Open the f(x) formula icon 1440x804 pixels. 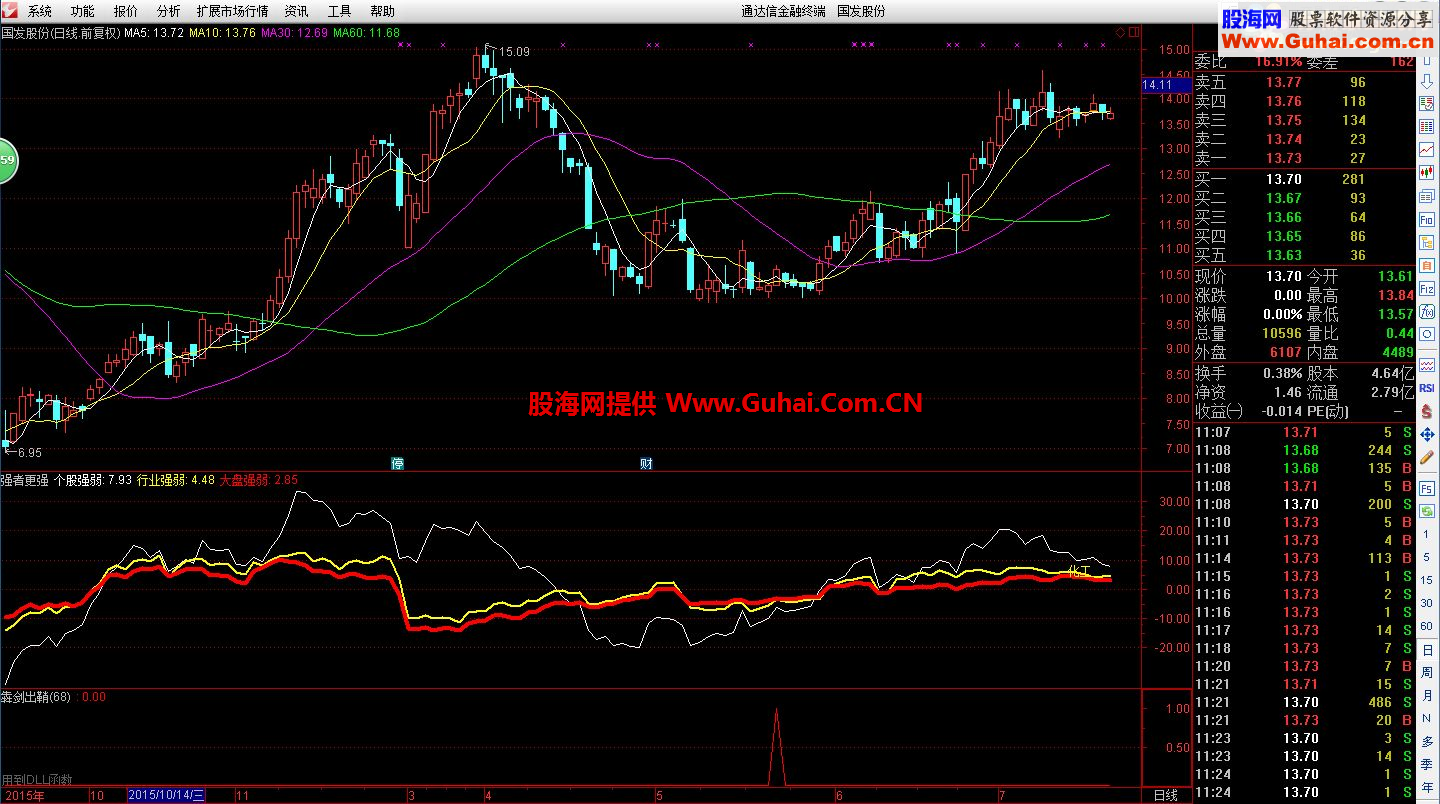1427,310
